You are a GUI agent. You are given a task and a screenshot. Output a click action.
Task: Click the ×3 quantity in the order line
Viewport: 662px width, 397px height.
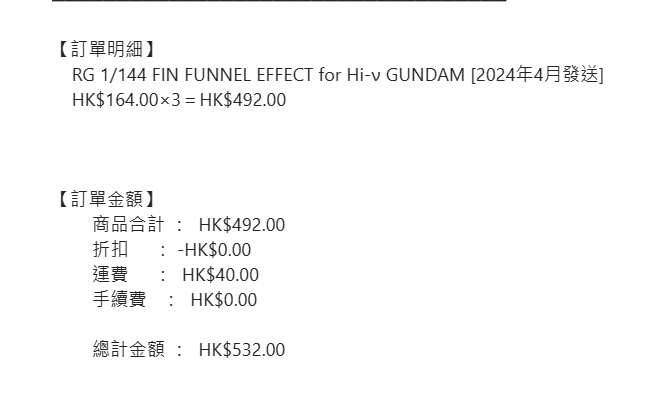(170, 100)
